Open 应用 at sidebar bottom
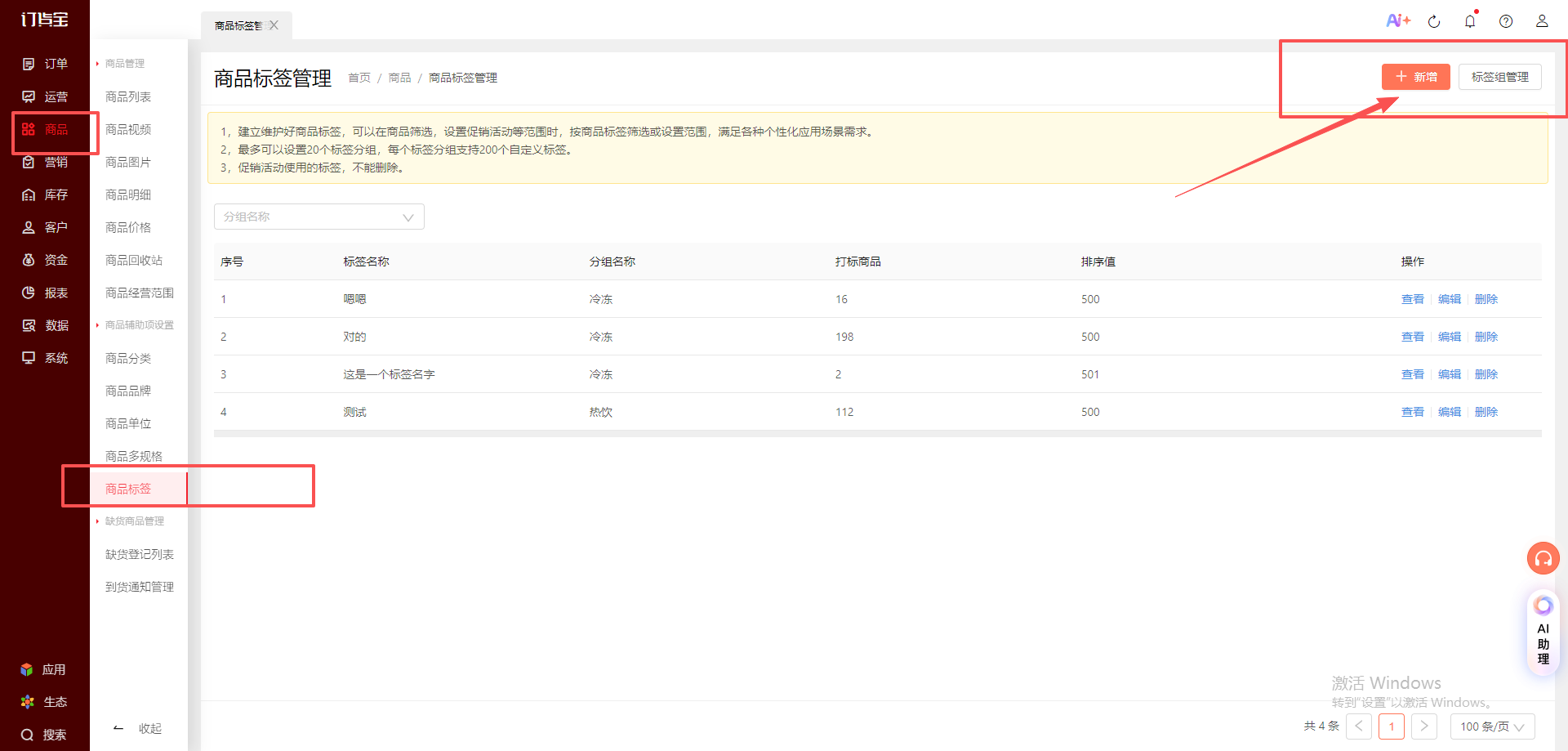The width and height of the screenshot is (1568, 751). pyautogui.click(x=43, y=669)
